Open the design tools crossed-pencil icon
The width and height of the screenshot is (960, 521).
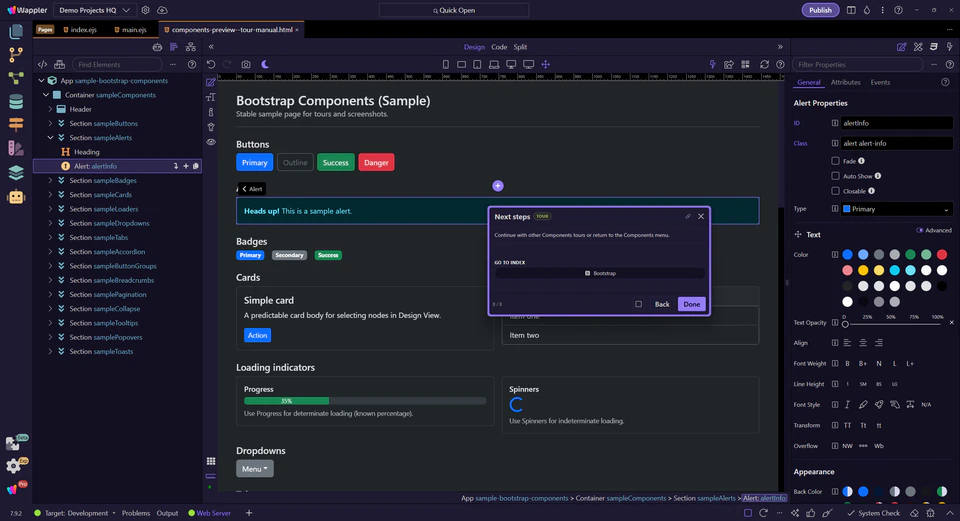[x=918, y=47]
